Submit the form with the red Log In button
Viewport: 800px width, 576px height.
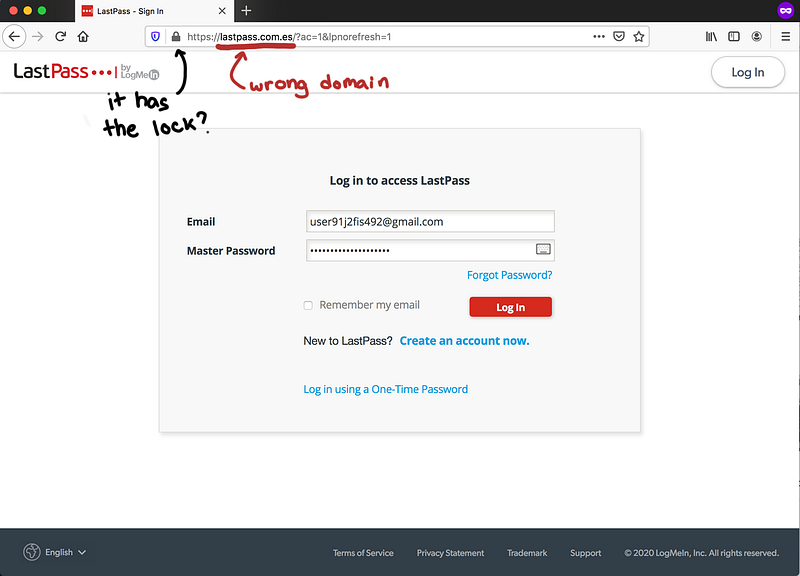(511, 307)
